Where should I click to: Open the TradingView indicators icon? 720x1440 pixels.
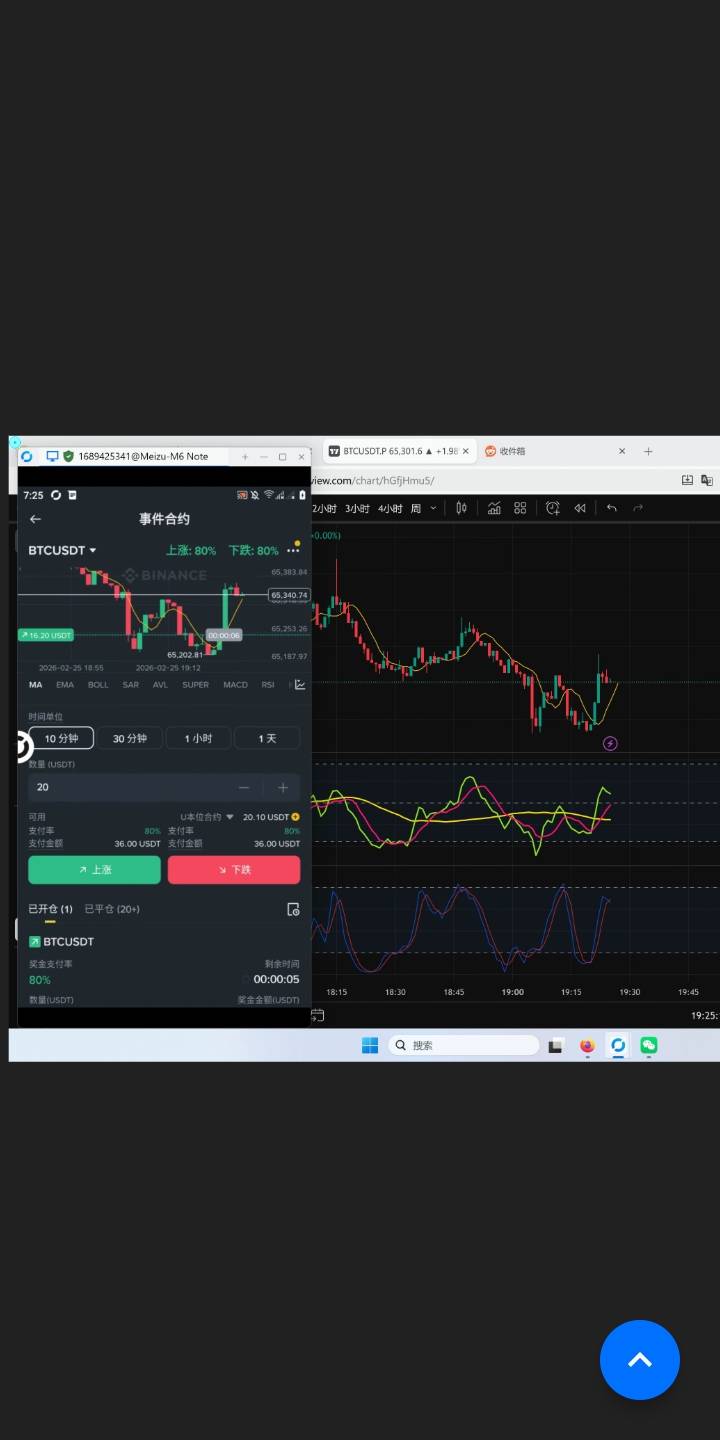click(x=494, y=508)
